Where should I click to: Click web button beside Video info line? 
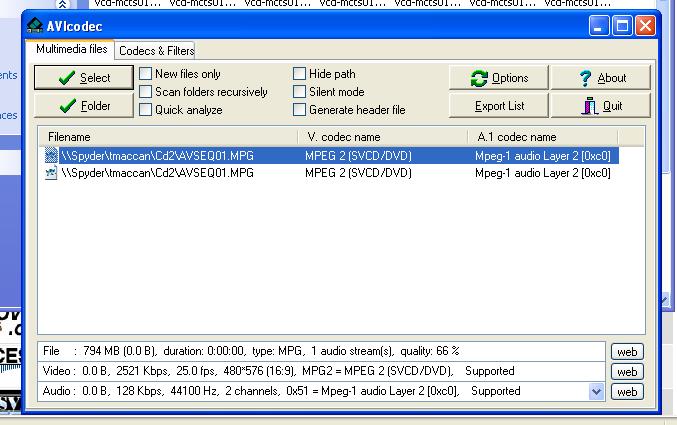coord(627,371)
